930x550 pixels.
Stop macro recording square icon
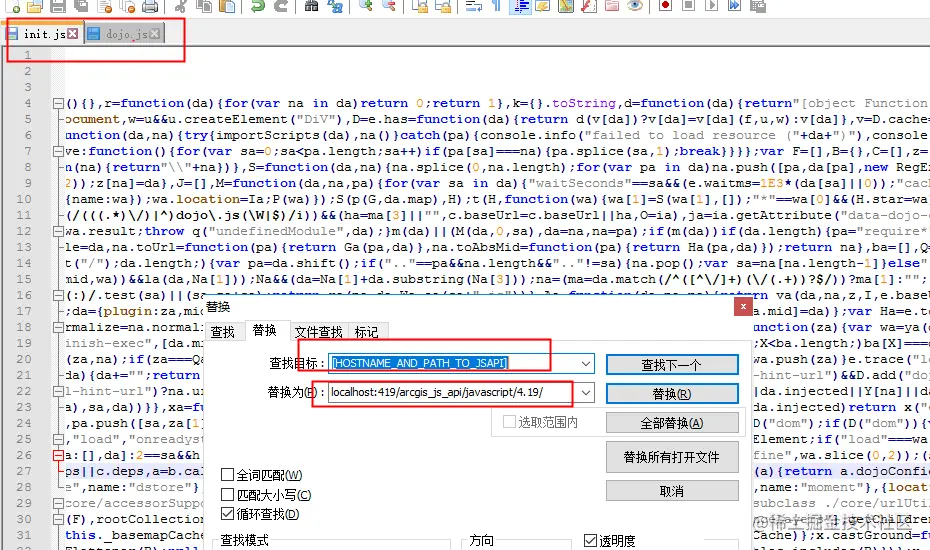[x=689, y=6]
